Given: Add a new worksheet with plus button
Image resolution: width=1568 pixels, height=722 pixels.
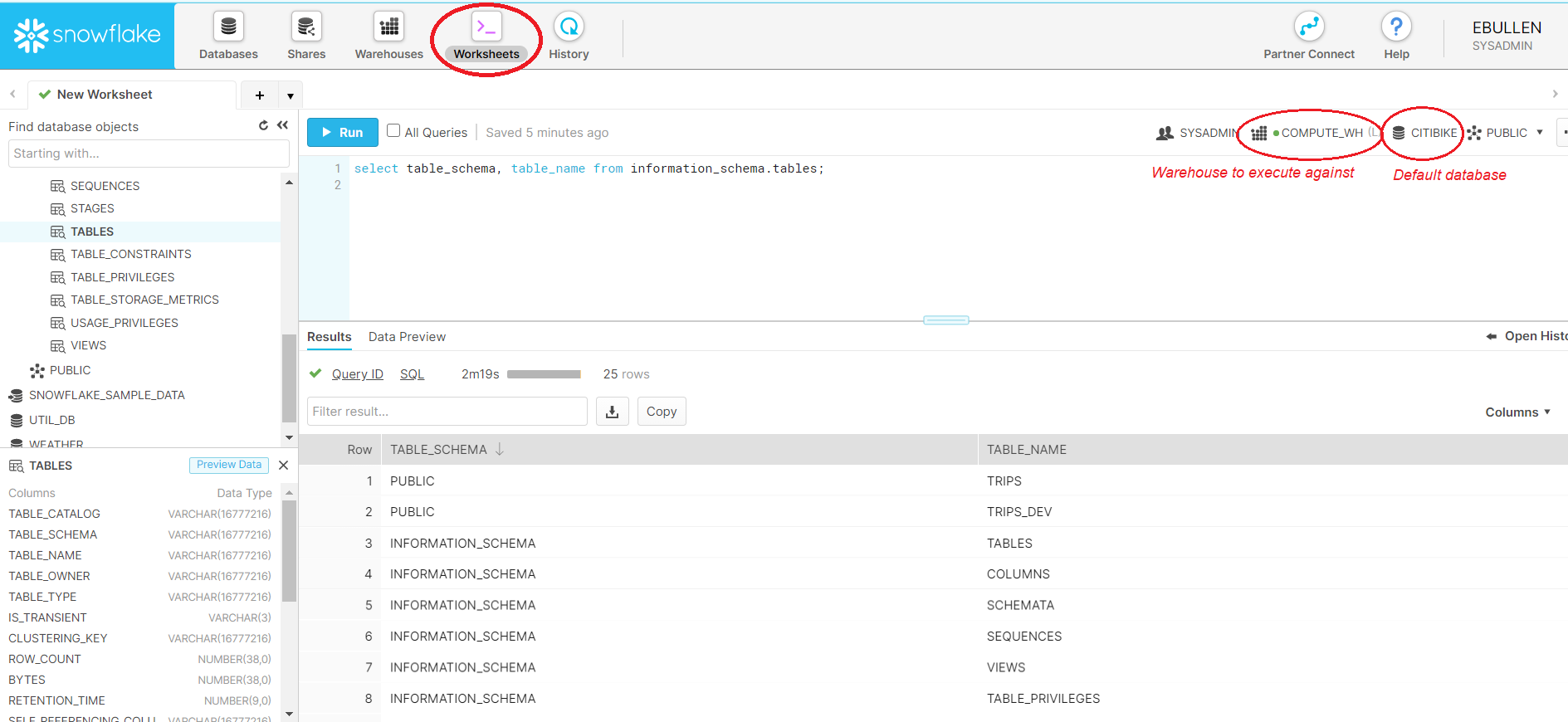Looking at the screenshot, I should click(x=260, y=95).
